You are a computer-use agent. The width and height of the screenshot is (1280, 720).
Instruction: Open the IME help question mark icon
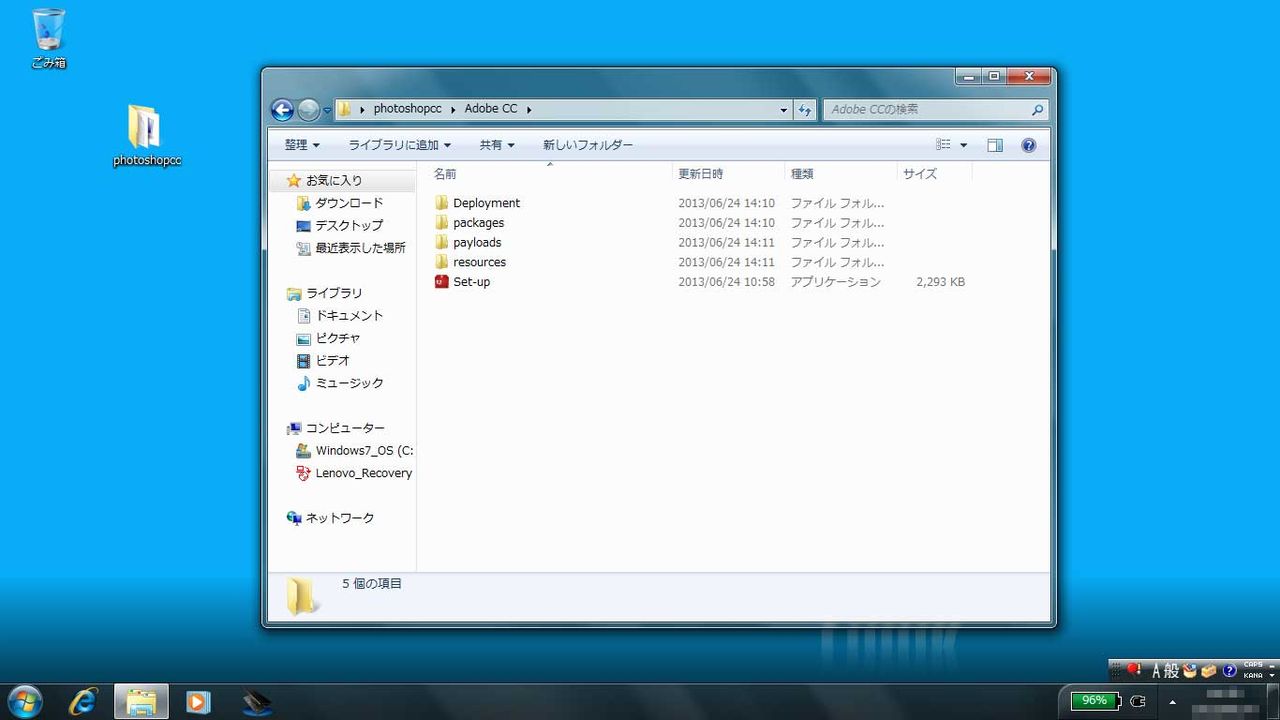click(x=1230, y=670)
